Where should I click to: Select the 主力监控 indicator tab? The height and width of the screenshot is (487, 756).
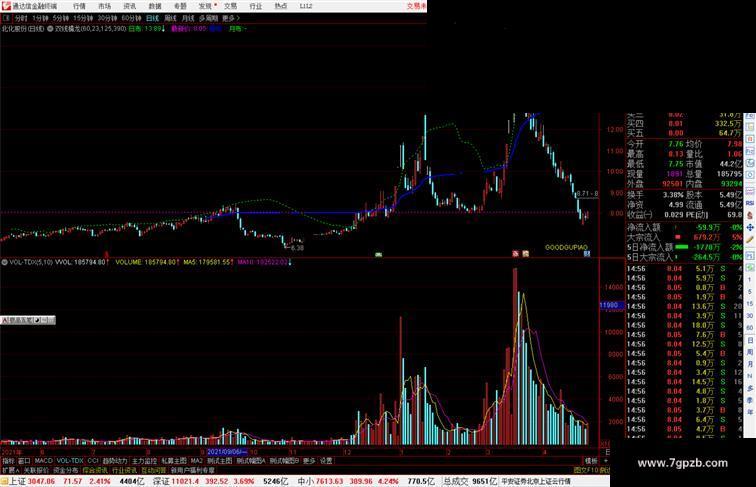[x=144, y=461]
